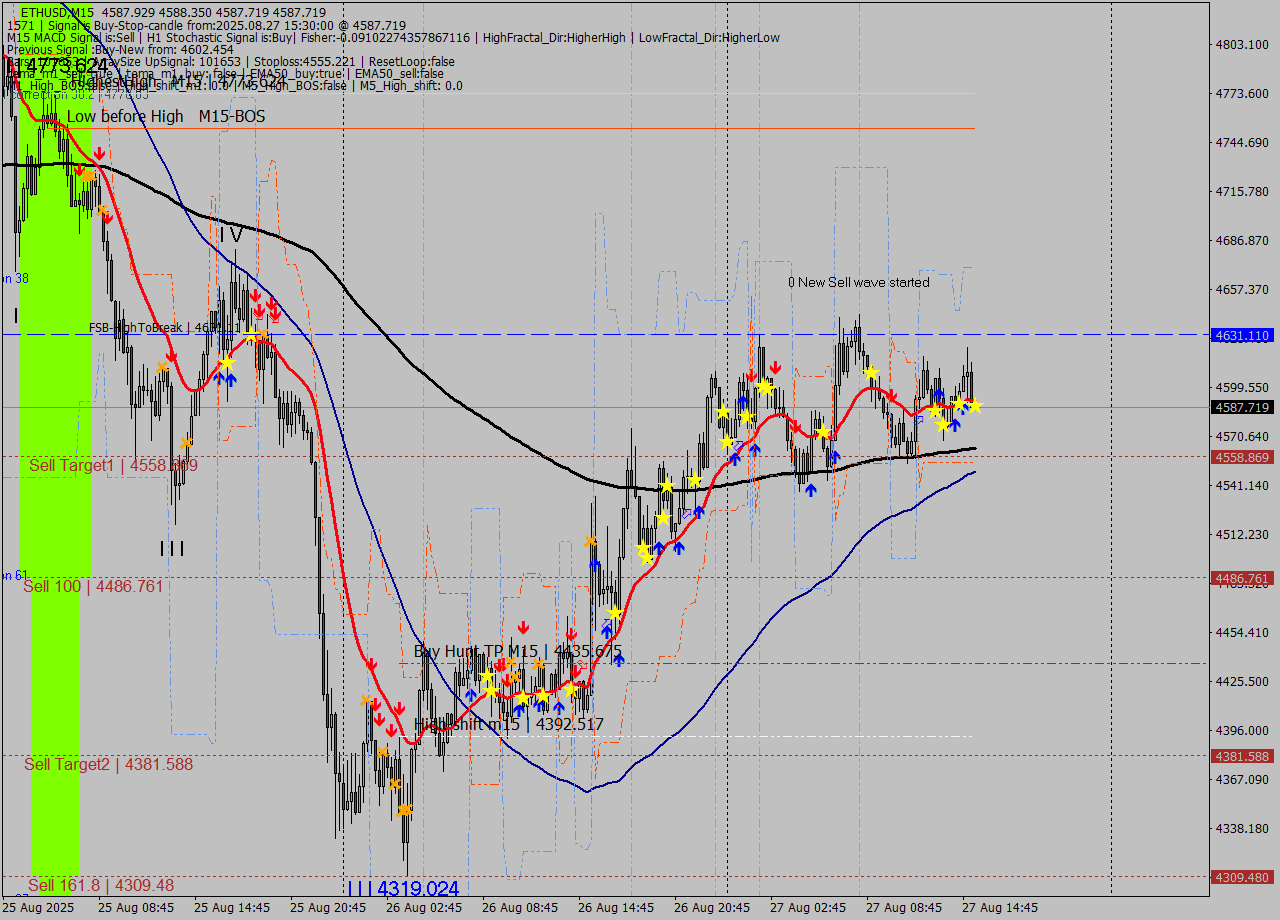Click the green highlighted session rectangle
The height and width of the screenshot is (920, 1280).
click(x=55, y=500)
